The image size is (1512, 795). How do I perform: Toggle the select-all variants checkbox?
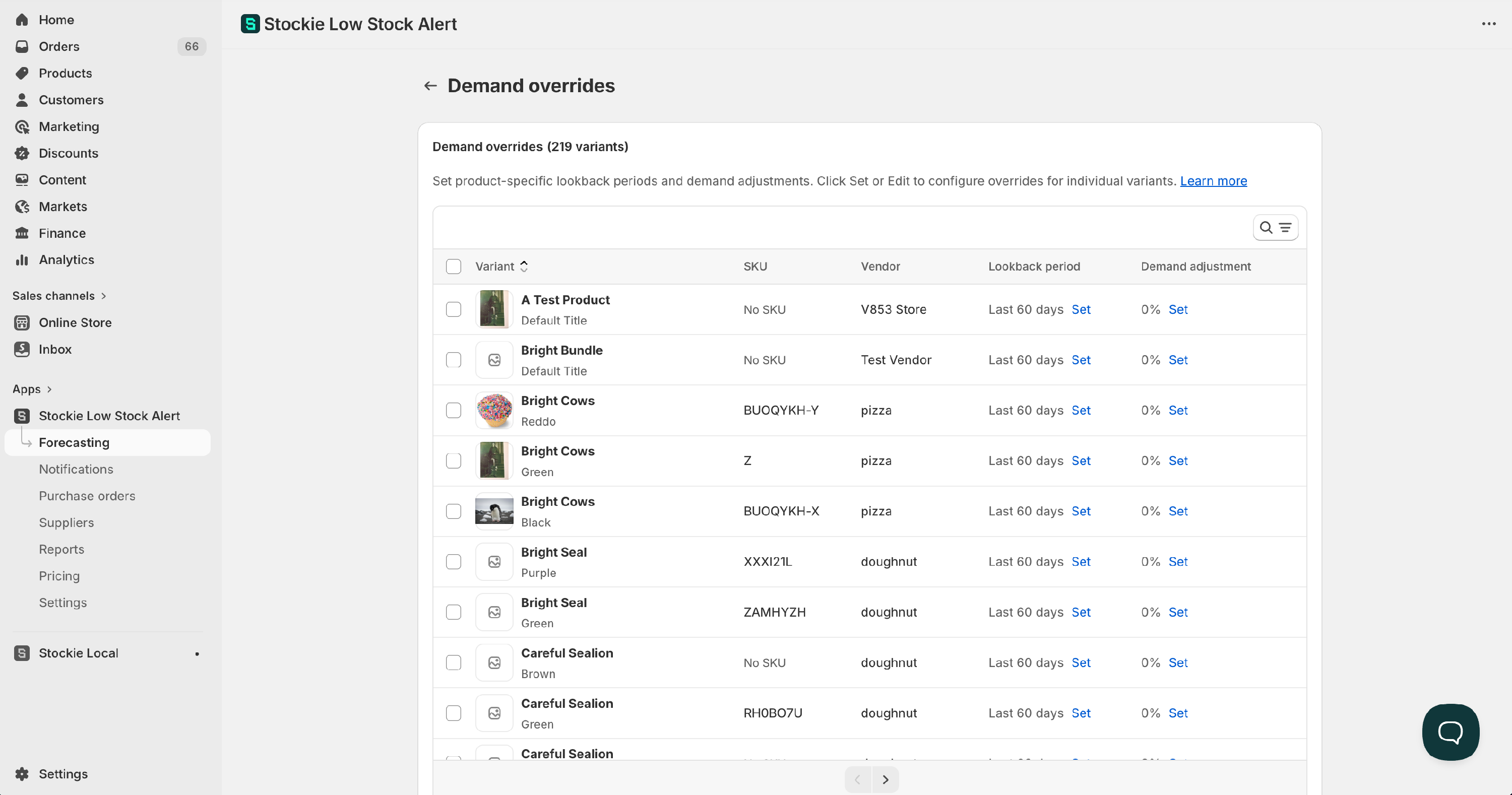[x=453, y=267]
